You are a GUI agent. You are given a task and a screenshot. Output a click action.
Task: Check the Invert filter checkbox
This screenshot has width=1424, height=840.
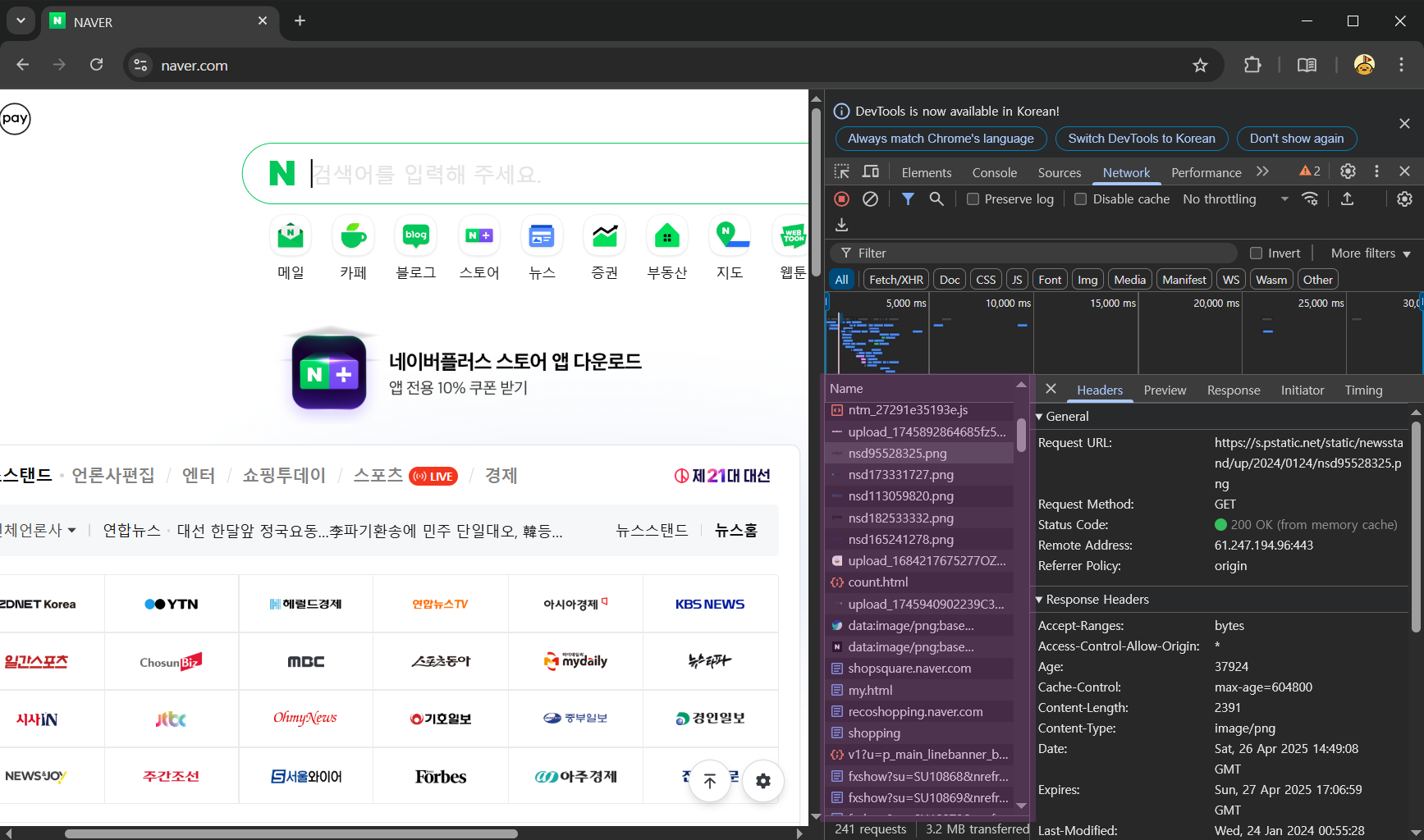pyautogui.click(x=1256, y=253)
